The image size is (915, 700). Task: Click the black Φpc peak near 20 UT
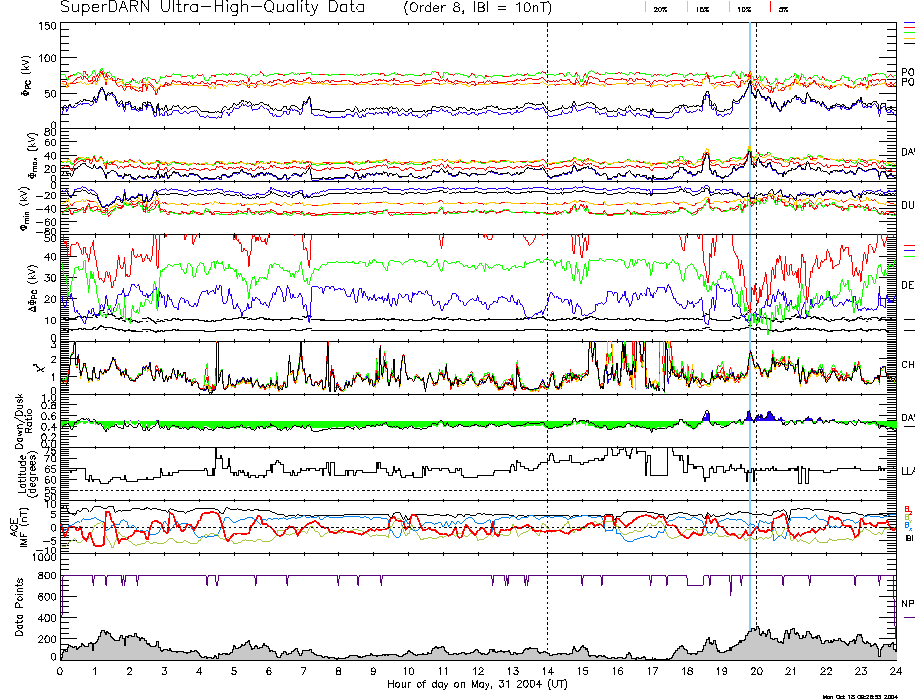click(x=750, y=85)
